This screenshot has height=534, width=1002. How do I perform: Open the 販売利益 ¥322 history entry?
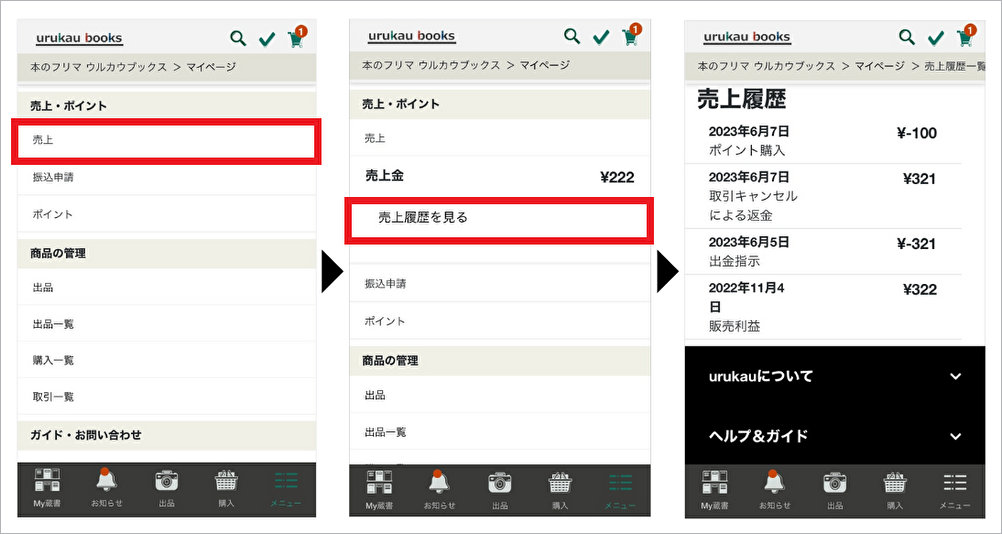(822, 307)
